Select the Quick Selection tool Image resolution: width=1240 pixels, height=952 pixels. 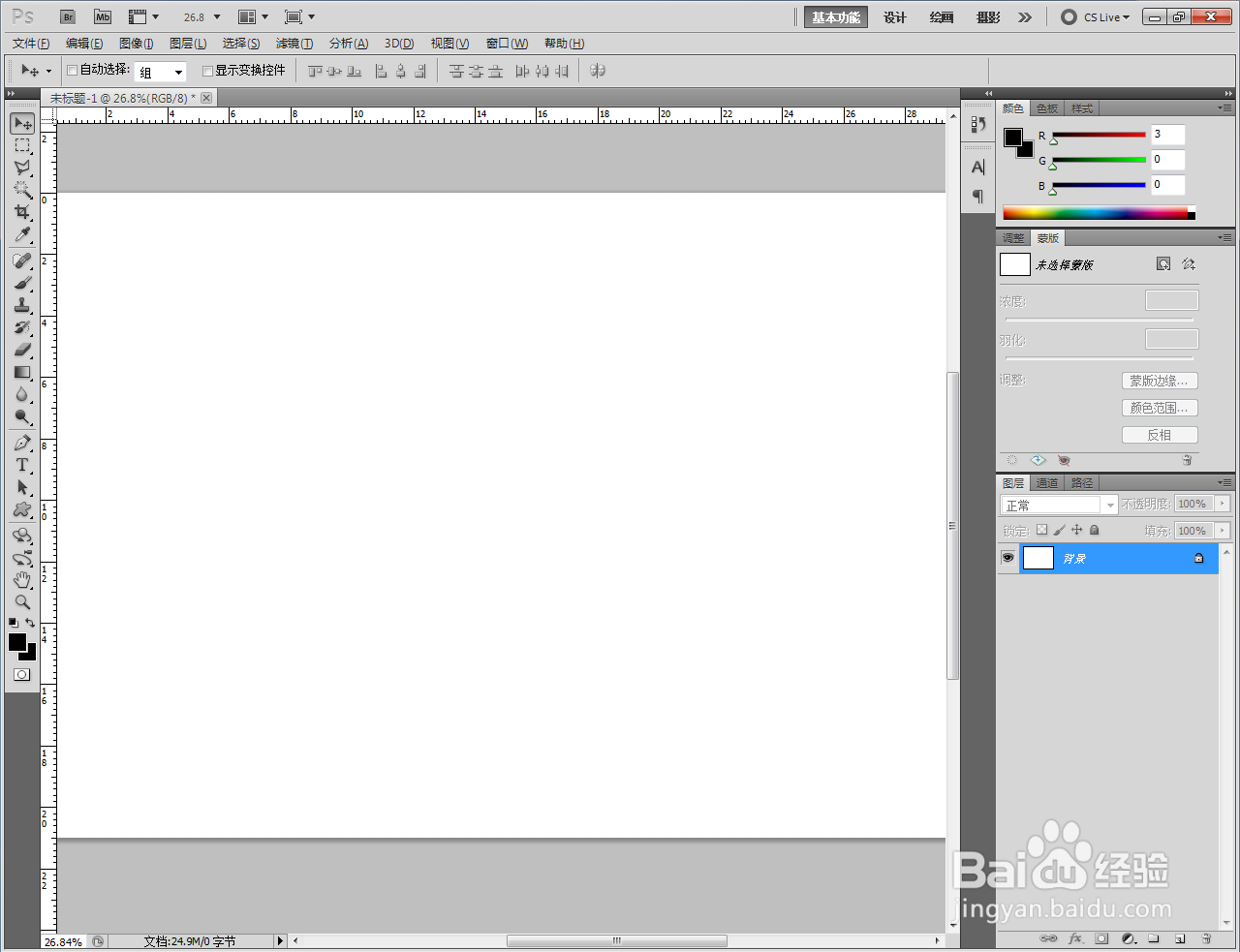pyautogui.click(x=22, y=190)
